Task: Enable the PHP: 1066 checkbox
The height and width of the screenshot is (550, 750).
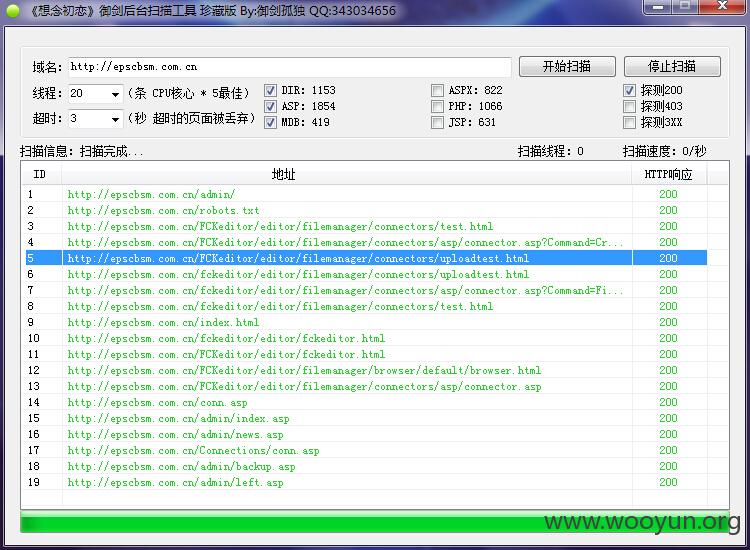Action: tap(437, 106)
